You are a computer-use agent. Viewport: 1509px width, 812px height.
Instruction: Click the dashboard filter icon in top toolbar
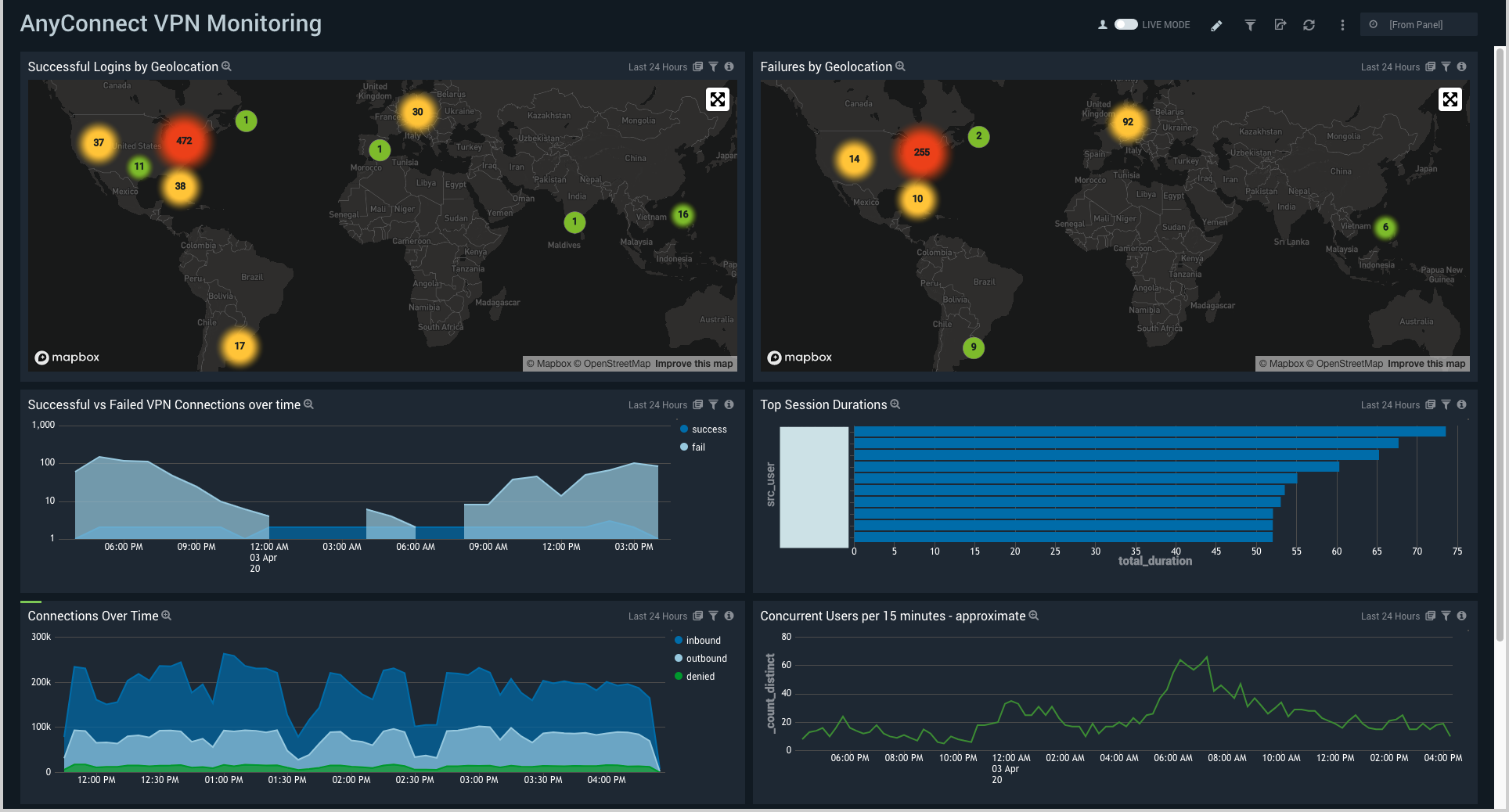(x=1249, y=25)
